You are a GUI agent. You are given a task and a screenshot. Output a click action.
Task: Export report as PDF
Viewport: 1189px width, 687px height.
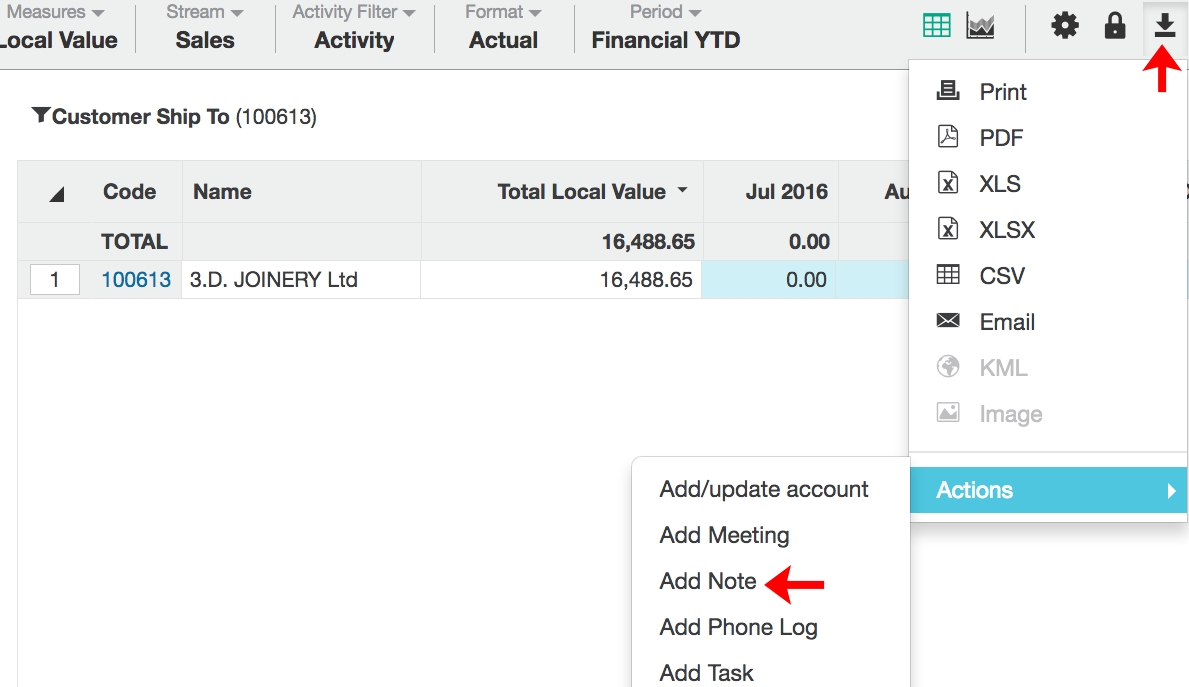(x=1000, y=138)
